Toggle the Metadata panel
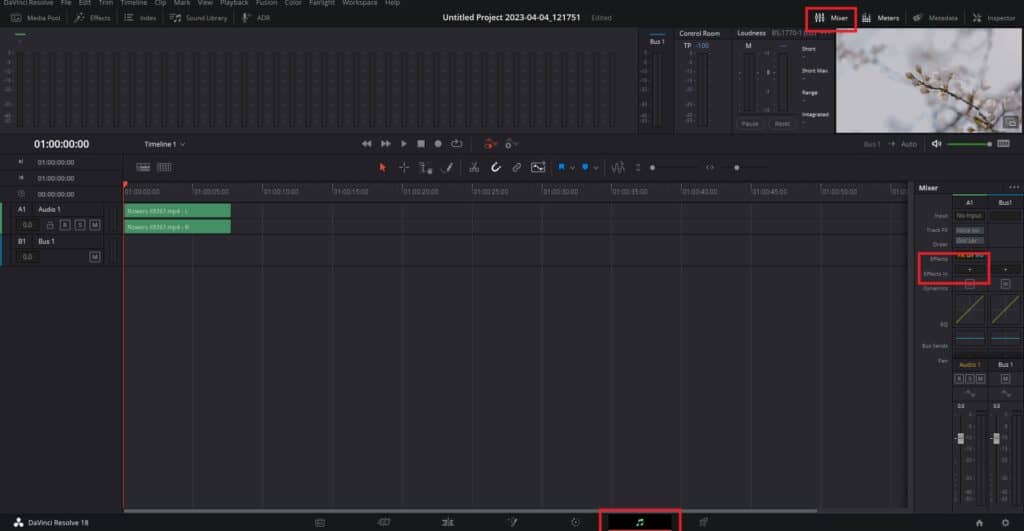 click(x=935, y=18)
